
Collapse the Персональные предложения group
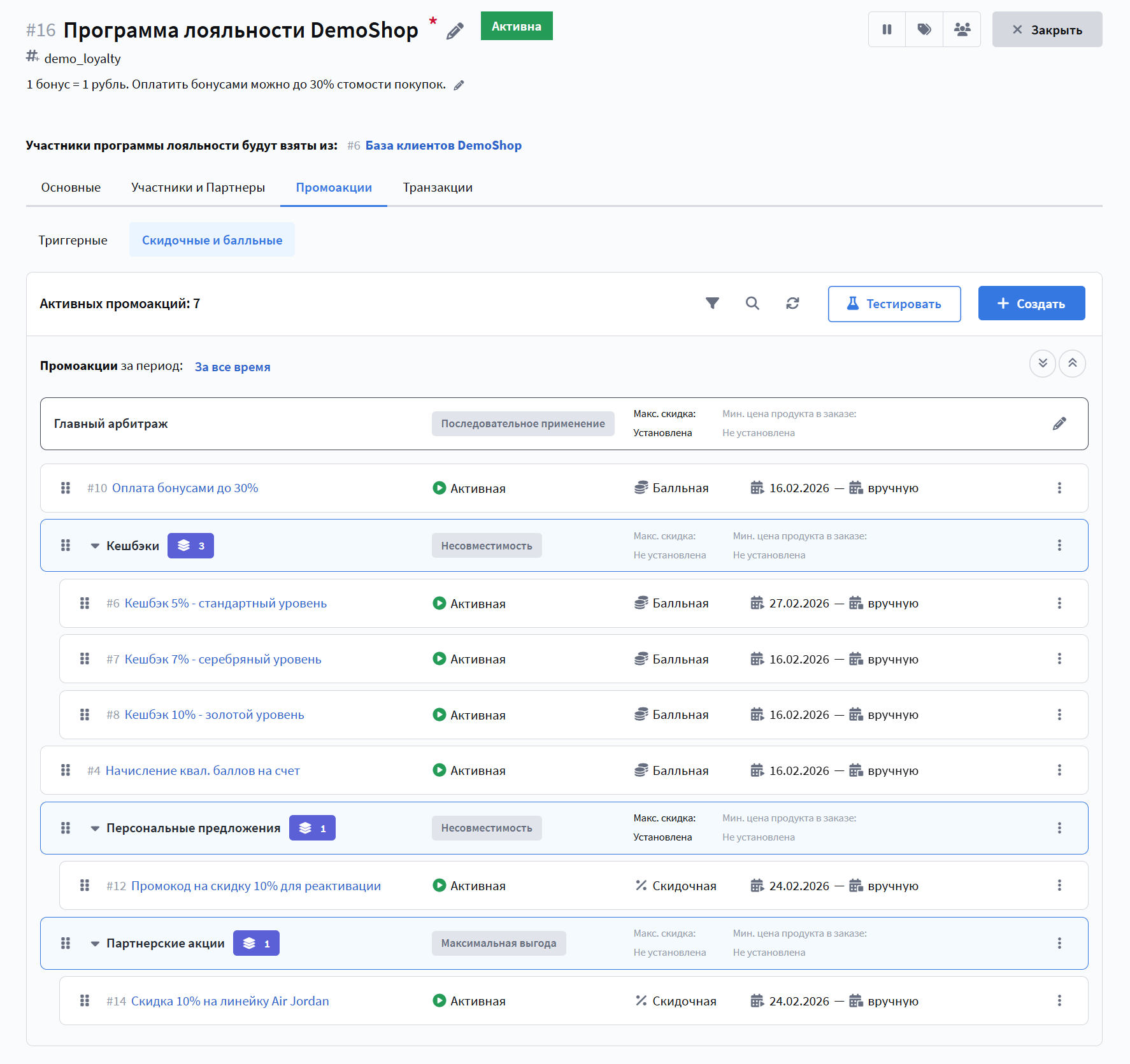95,828
